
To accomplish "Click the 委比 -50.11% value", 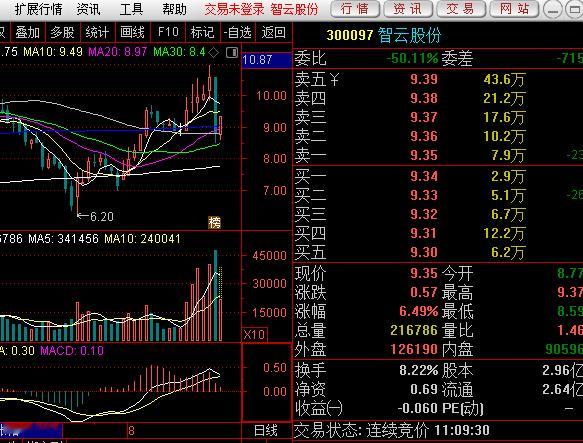I will (412, 58).
